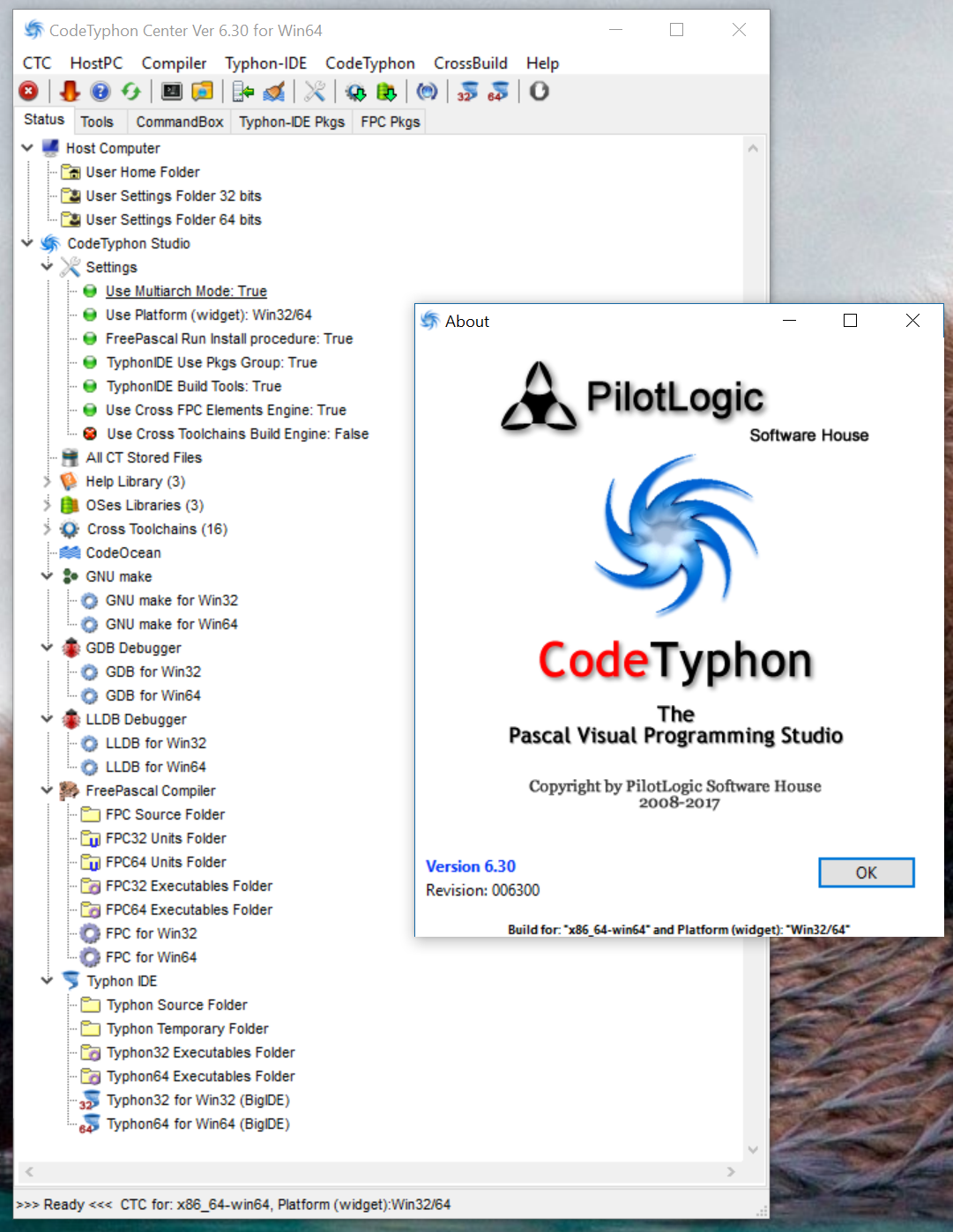Click the Host Computer monitor icon
Image resolution: width=953 pixels, height=1232 pixels.
[50, 148]
